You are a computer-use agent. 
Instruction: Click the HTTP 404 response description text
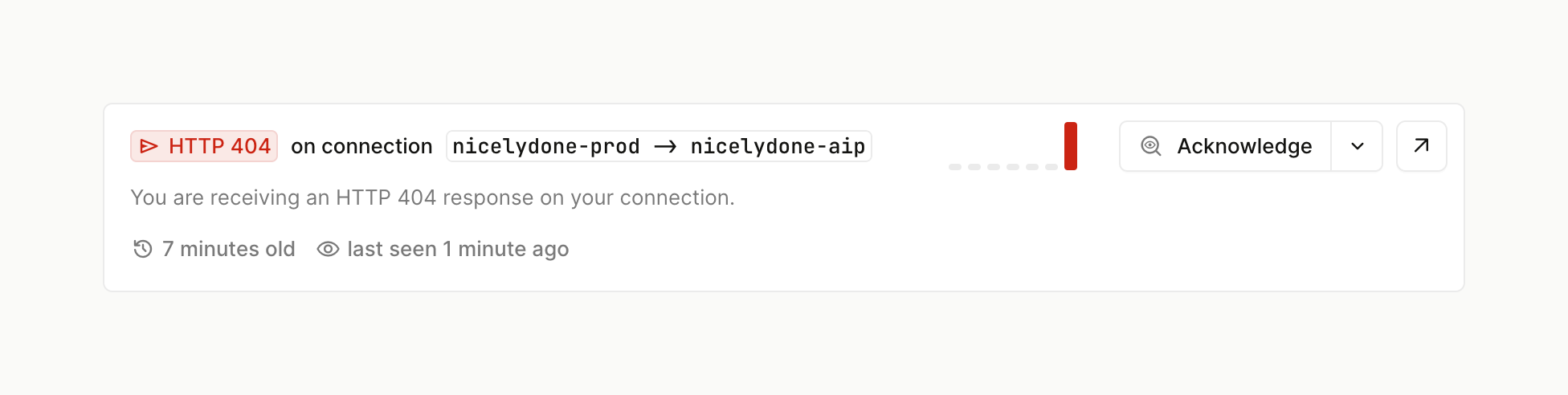click(x=432, y=197)
